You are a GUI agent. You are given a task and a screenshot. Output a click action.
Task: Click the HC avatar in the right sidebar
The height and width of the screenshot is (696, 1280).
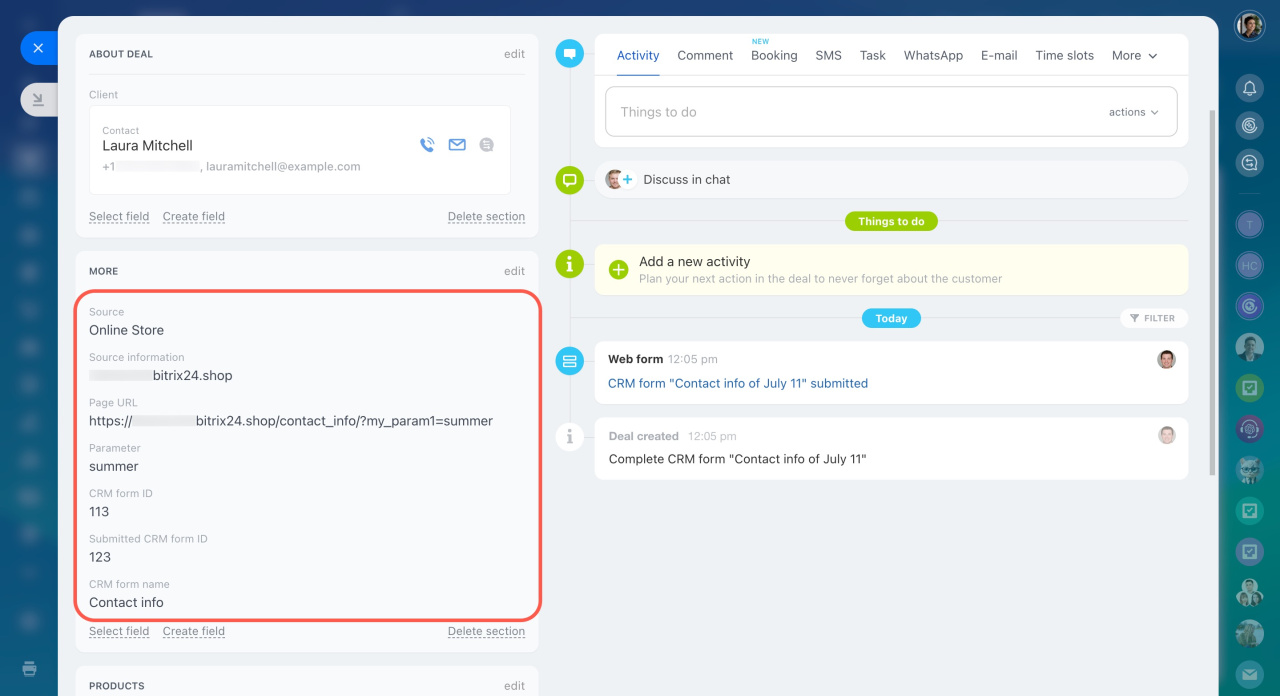(x=1249, y=266)
